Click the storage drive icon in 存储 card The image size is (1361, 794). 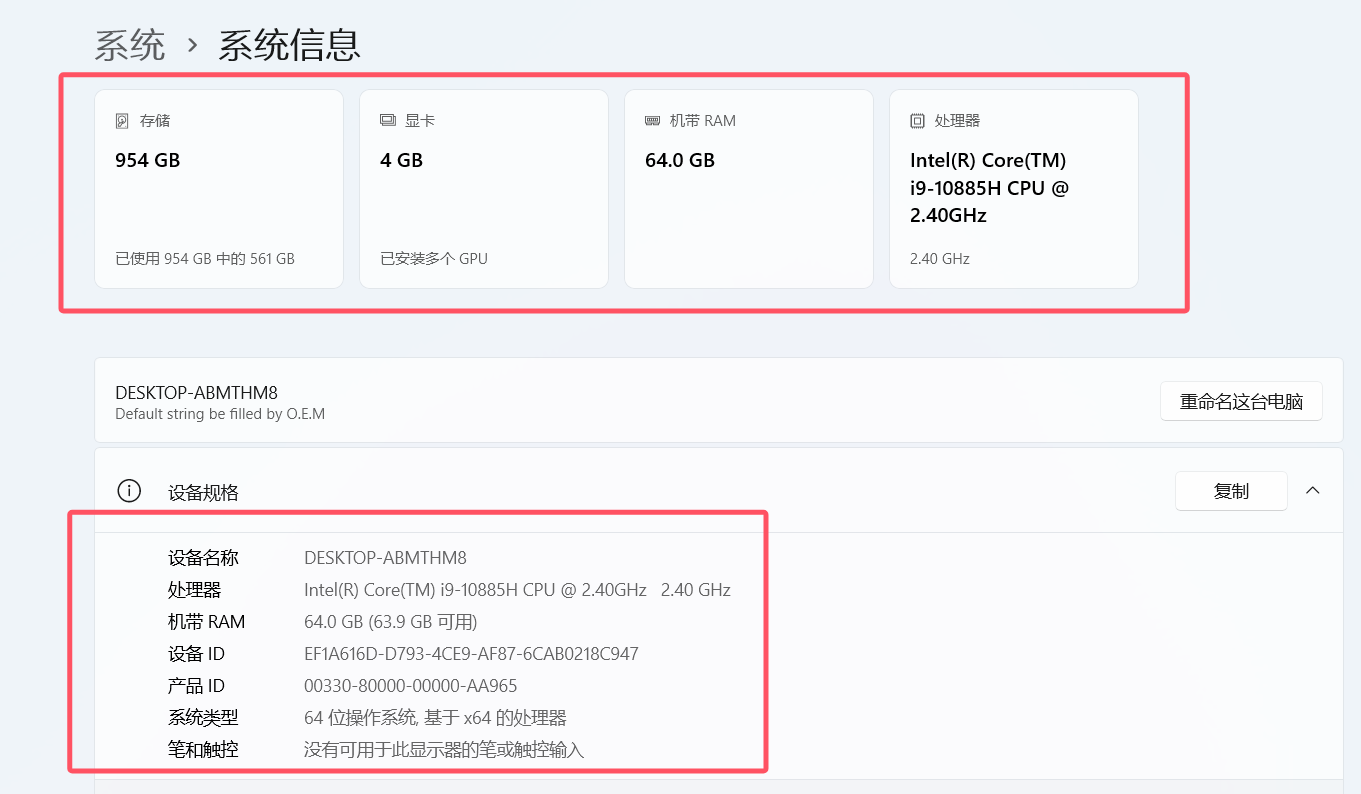click(x=122, y=121)
